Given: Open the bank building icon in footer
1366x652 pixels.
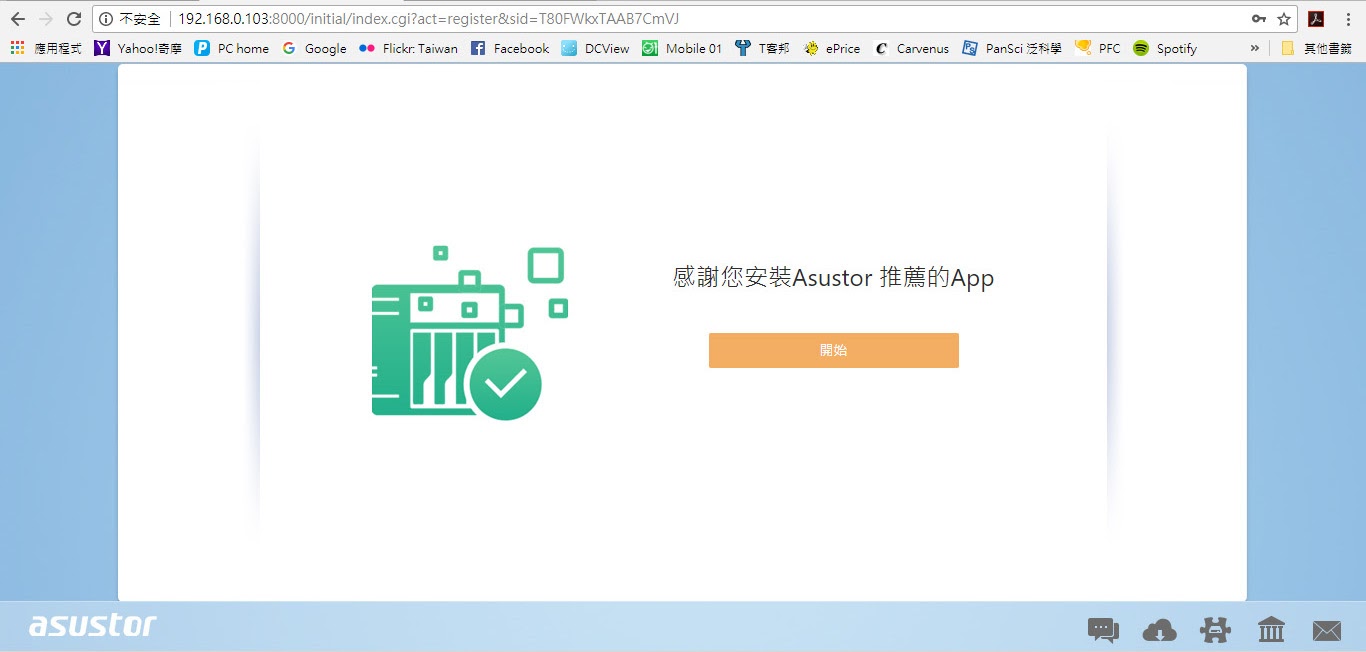Looking at the screenshot, I should (x=1271, y=630).
